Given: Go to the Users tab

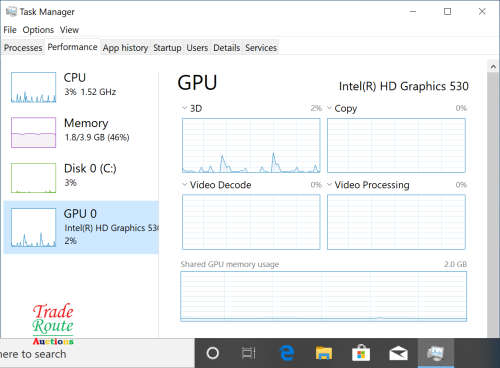Looking at the screenshot, I should (x=197, y=48).
